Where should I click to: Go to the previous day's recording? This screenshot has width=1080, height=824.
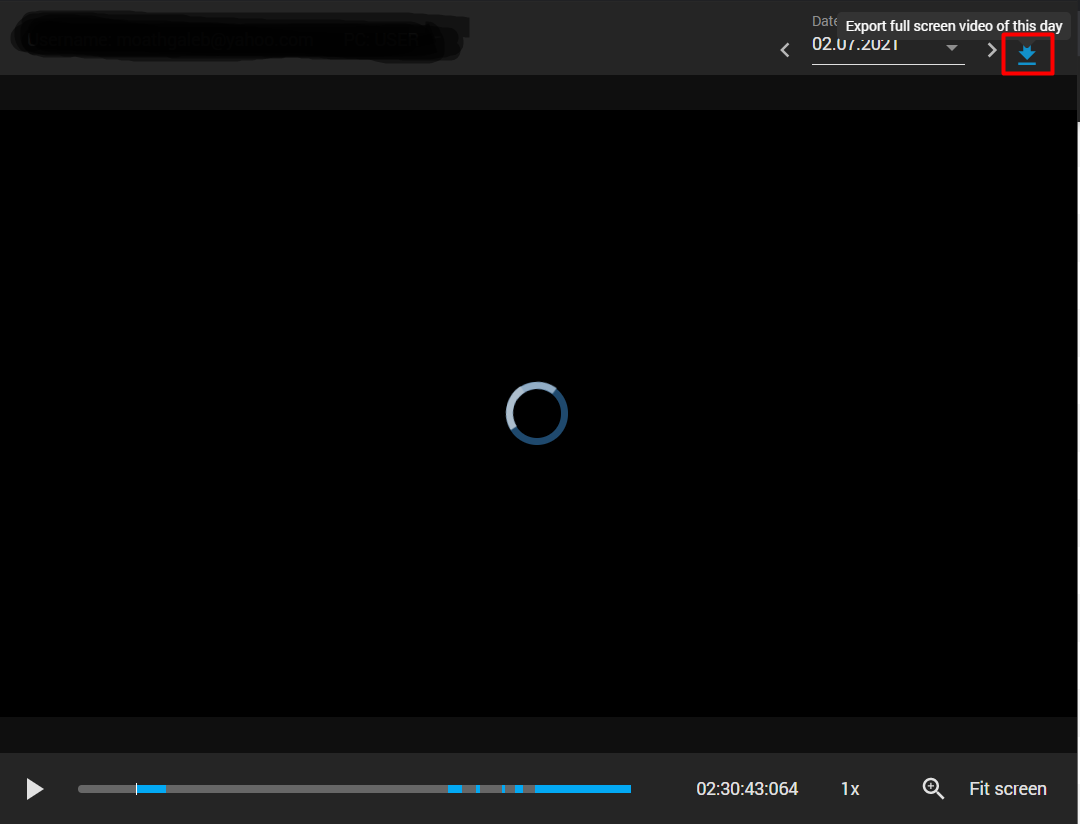click(784, 49)
